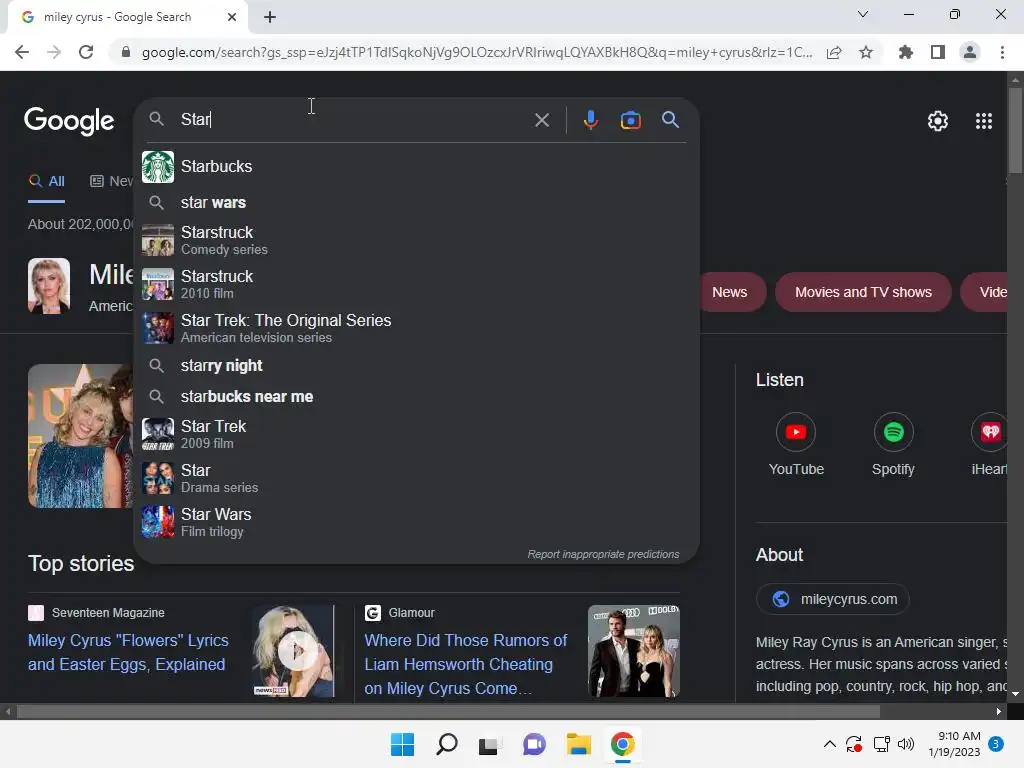The height and width of the screenshot is (768, 1024).
Task: Click the address bar URL
Action: tap(477, 52)
